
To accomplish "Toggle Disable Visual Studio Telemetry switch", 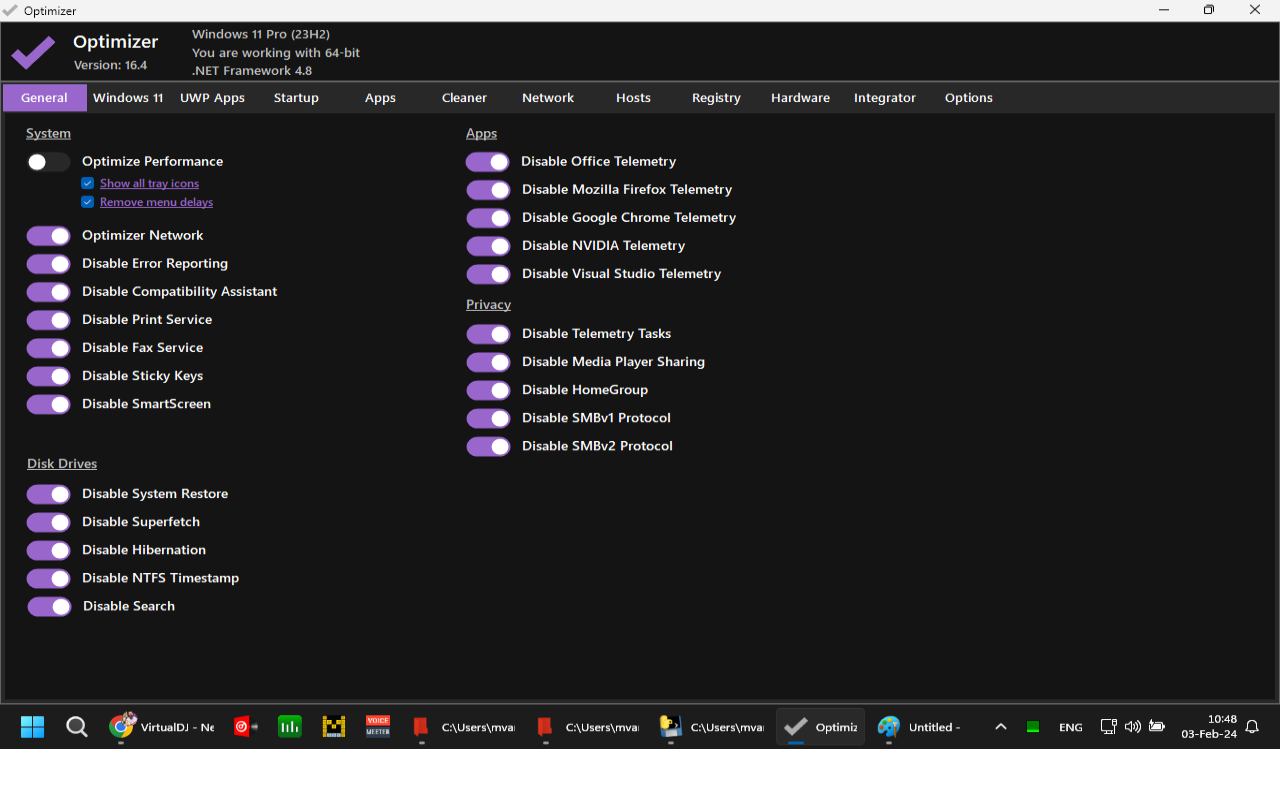I will [x=488, y=274].
